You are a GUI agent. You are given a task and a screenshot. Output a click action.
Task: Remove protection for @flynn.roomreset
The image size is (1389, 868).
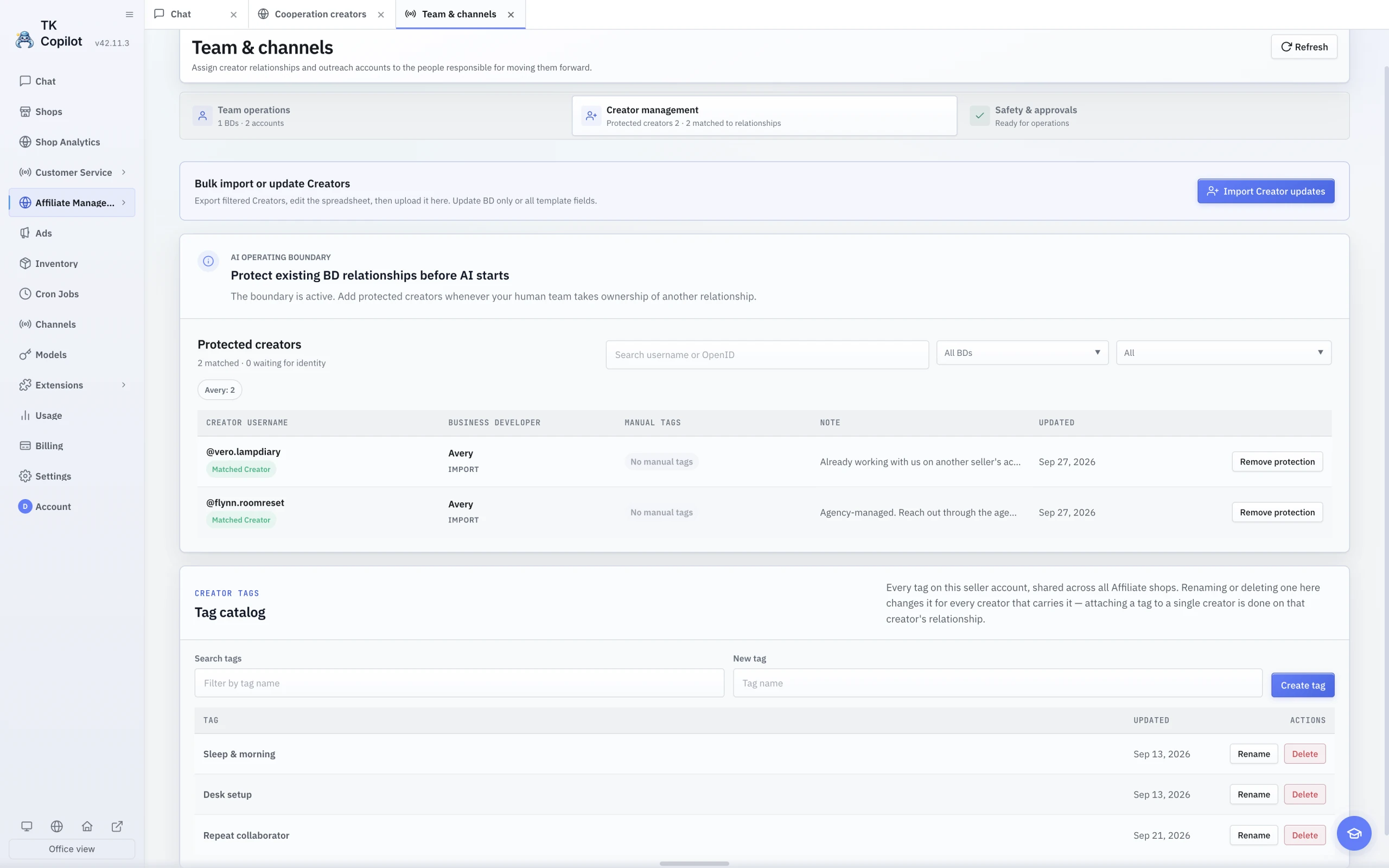tap(1277, 512)
